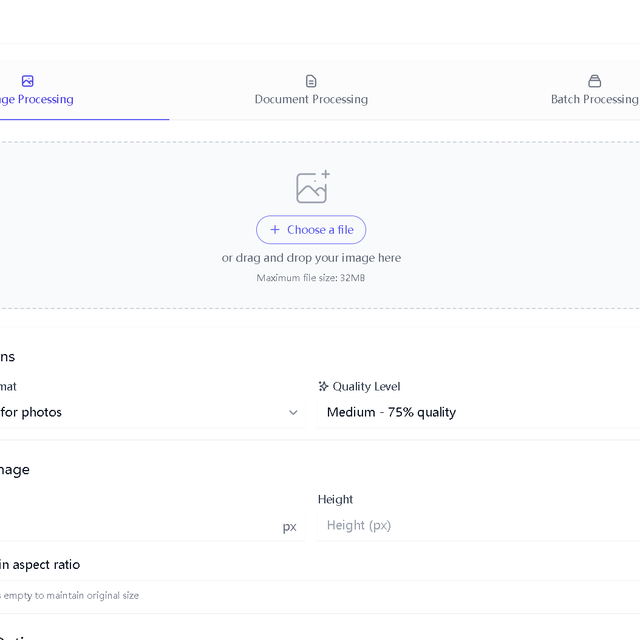Screen dimensions: 640x640
Task: Click the Document Processing page icon
Action: click(x=311, y=81)
